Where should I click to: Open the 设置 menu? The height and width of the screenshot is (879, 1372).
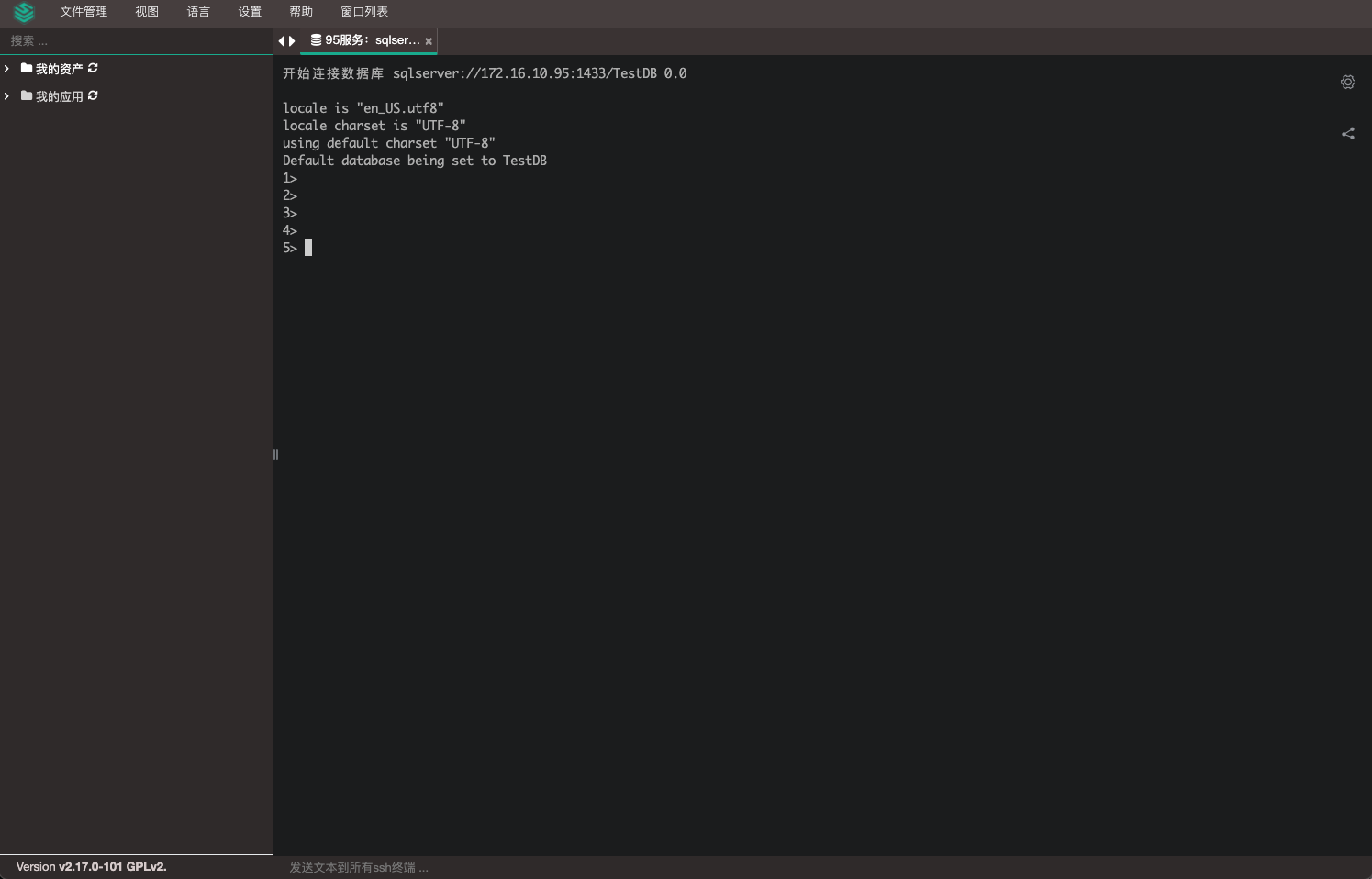[x=250, y=12]
